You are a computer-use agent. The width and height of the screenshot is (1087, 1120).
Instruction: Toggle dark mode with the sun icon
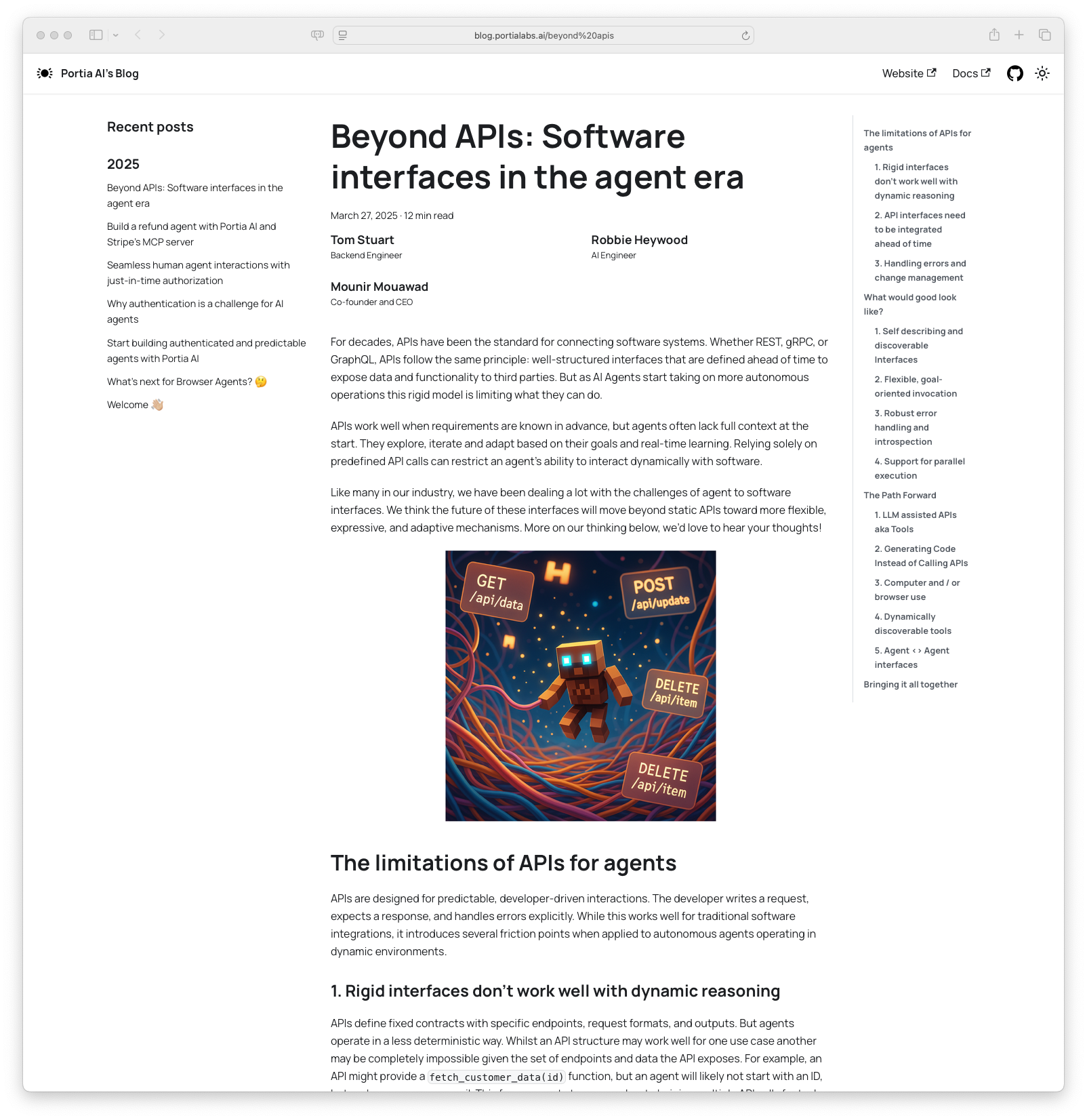coord(1042,73)
